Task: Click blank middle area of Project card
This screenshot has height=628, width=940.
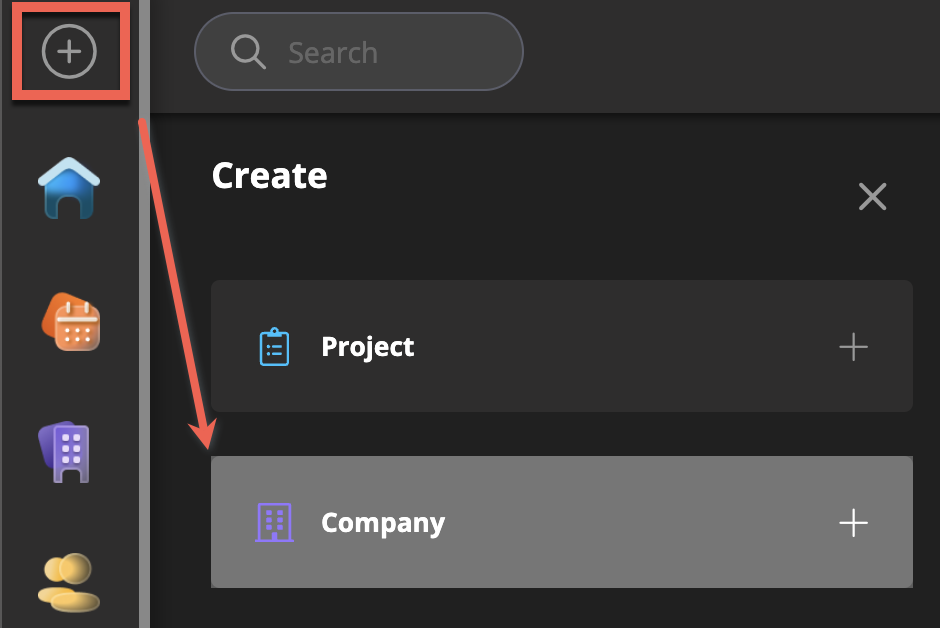Action: tap(620, 347)
